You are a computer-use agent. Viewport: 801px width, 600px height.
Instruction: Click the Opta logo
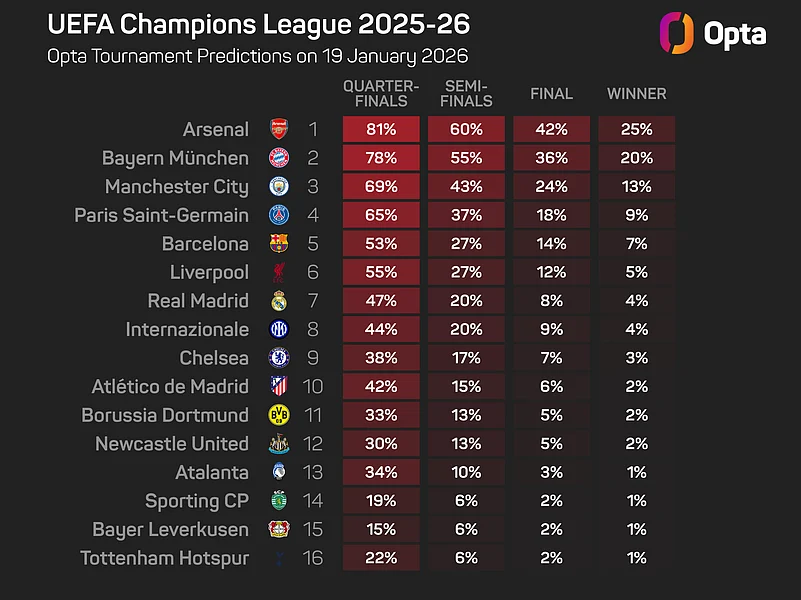click(713, 33)
